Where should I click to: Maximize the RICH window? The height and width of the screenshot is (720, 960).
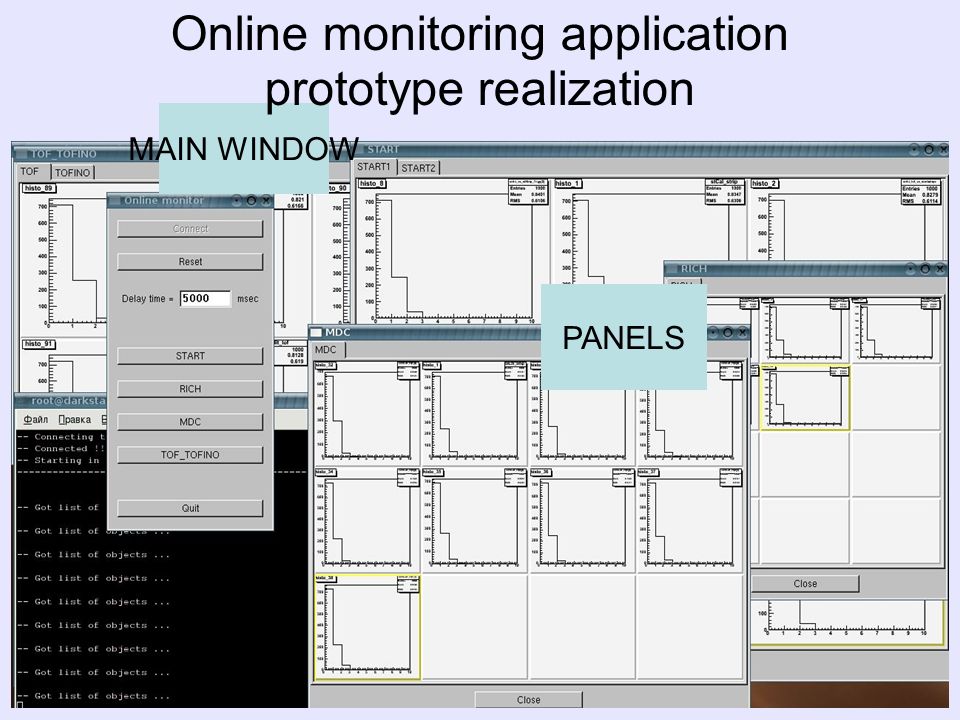(925, 269)
